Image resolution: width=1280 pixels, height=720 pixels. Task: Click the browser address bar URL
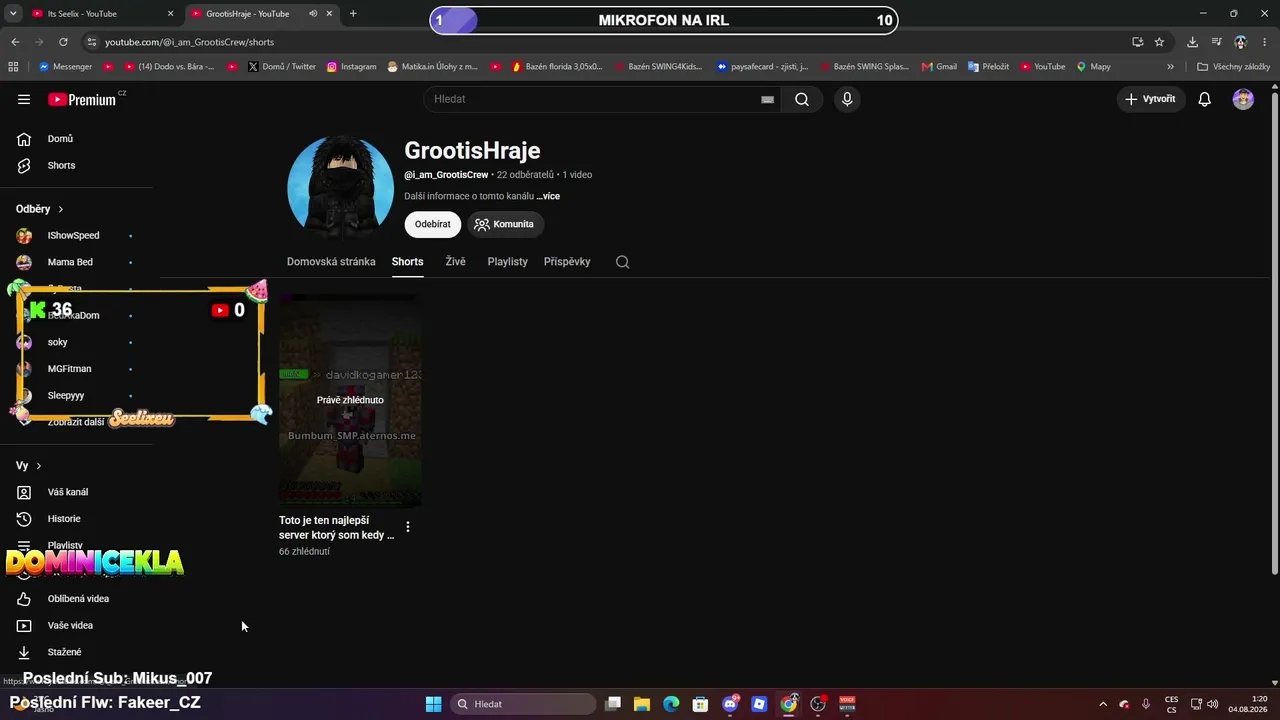[x=189, y=42]
